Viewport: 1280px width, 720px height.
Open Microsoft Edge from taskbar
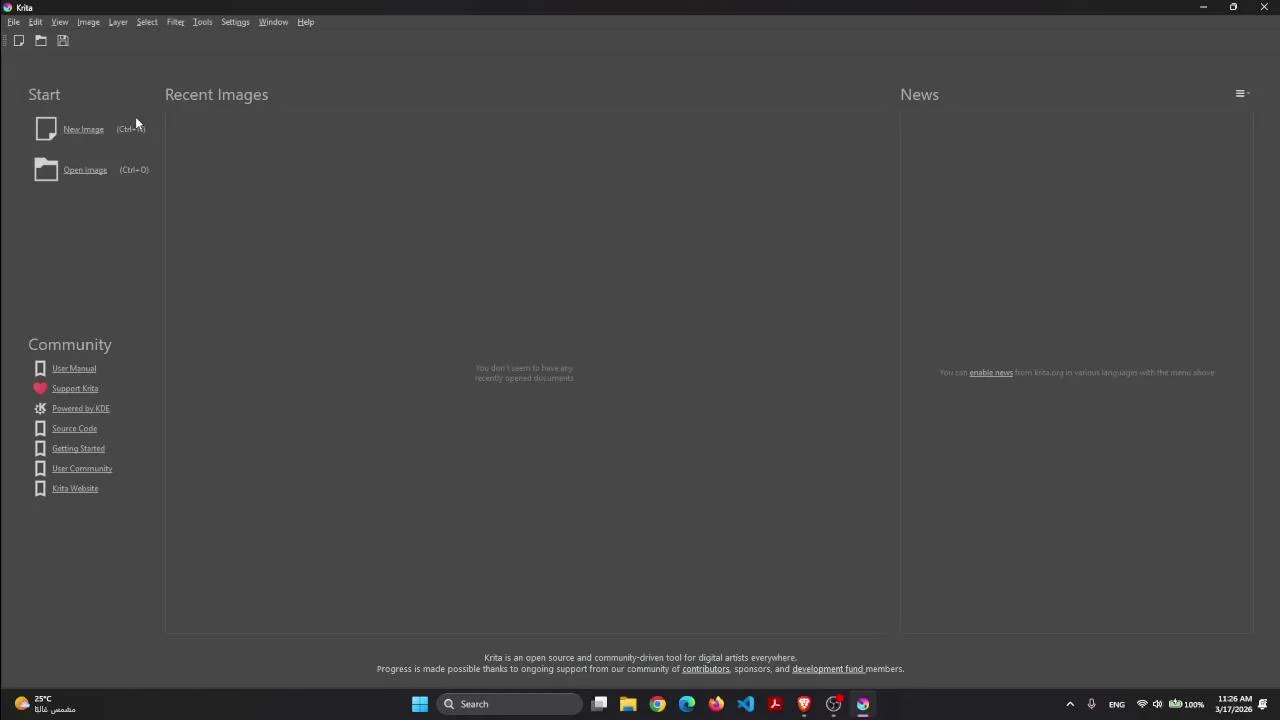pos(687,704)
